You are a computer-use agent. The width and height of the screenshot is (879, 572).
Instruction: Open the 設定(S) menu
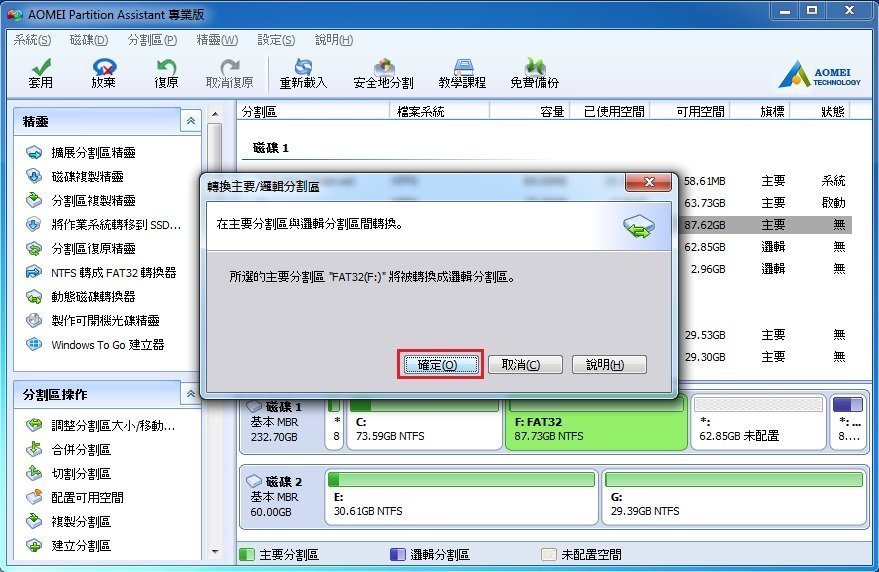point(276,40)
